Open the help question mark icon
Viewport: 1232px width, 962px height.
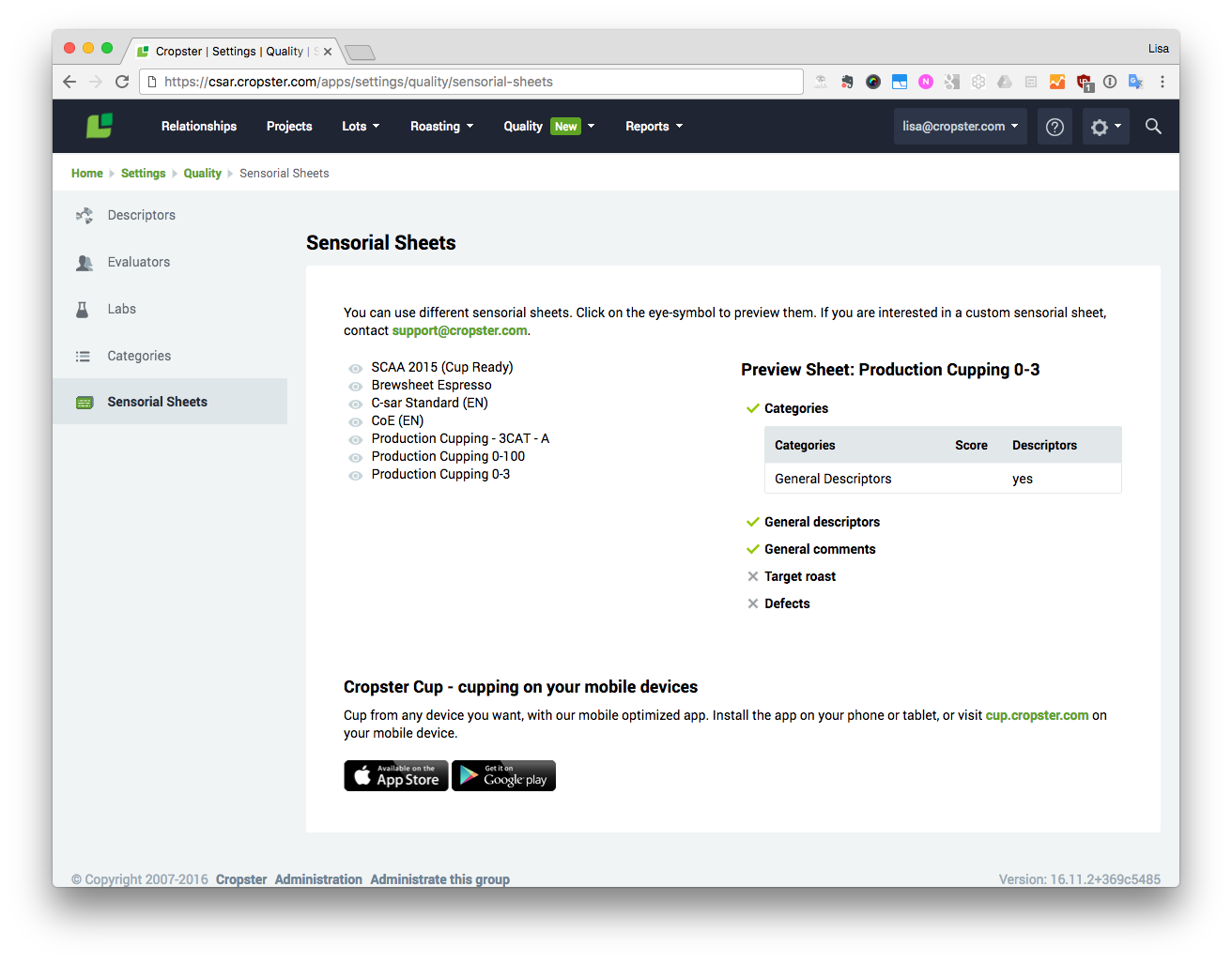tap(1055, 127)
